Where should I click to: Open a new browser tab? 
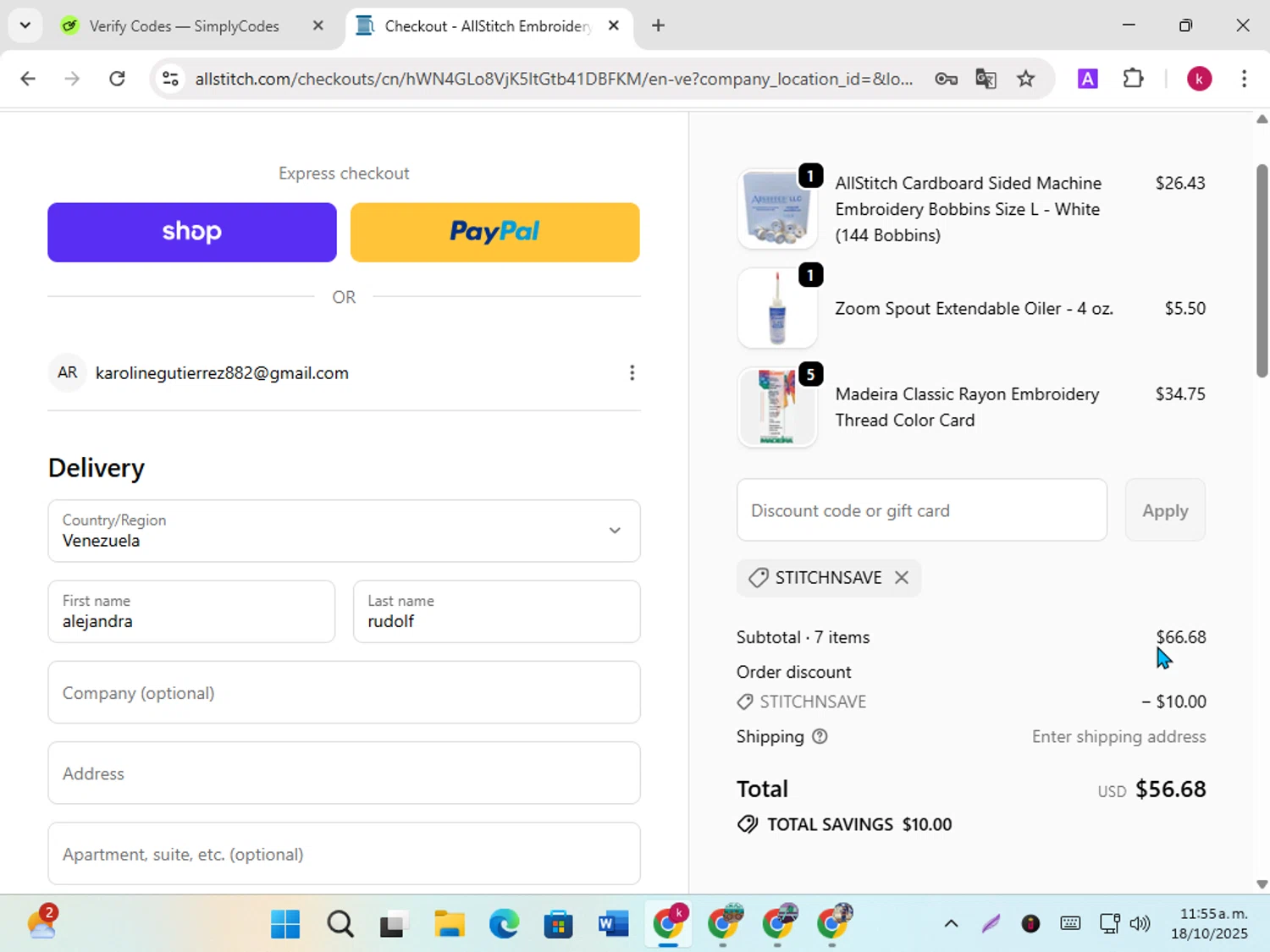(658, 25)
